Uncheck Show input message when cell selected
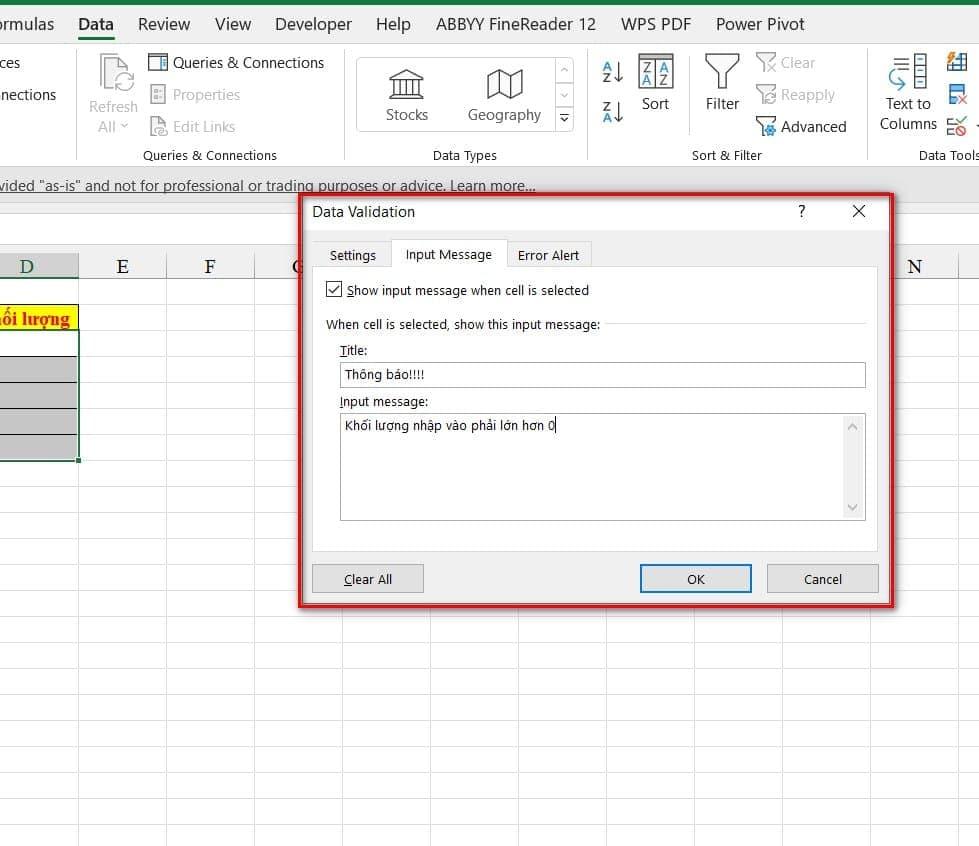This screenshot has width=979, height=846. [x=334, y=290]
